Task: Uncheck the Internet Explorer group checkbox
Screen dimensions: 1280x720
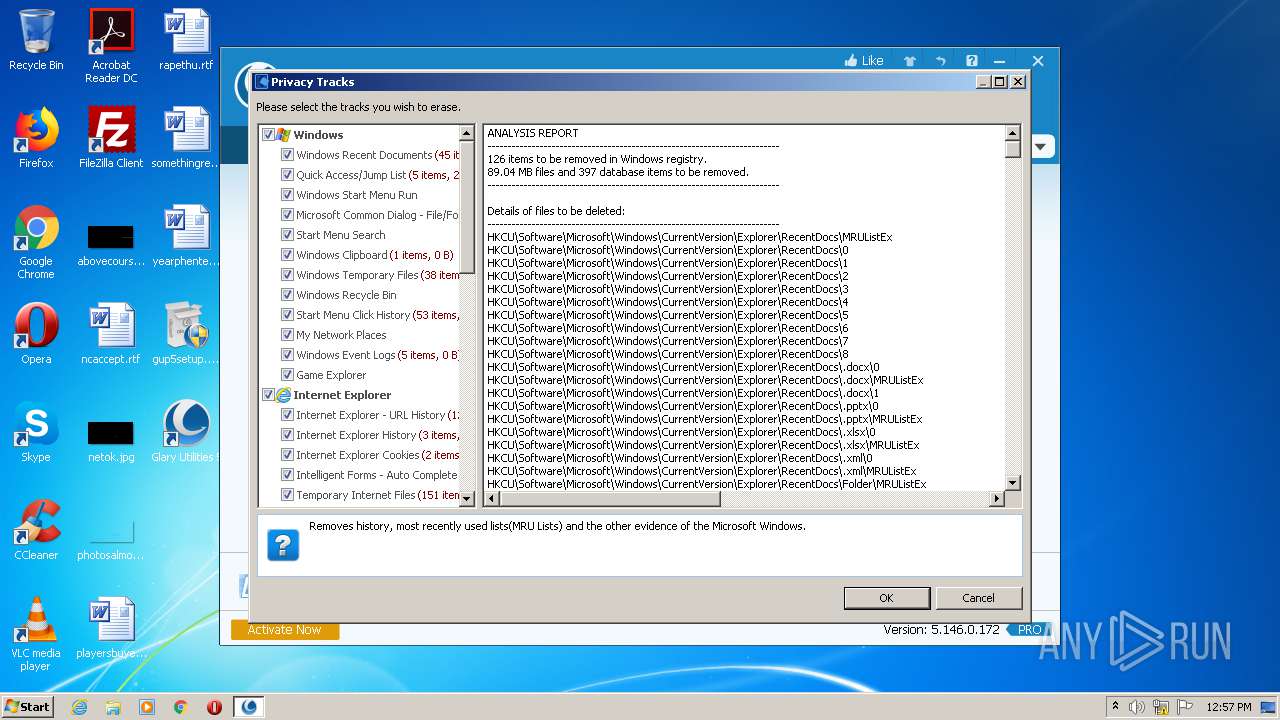Action: pos(268,395)
